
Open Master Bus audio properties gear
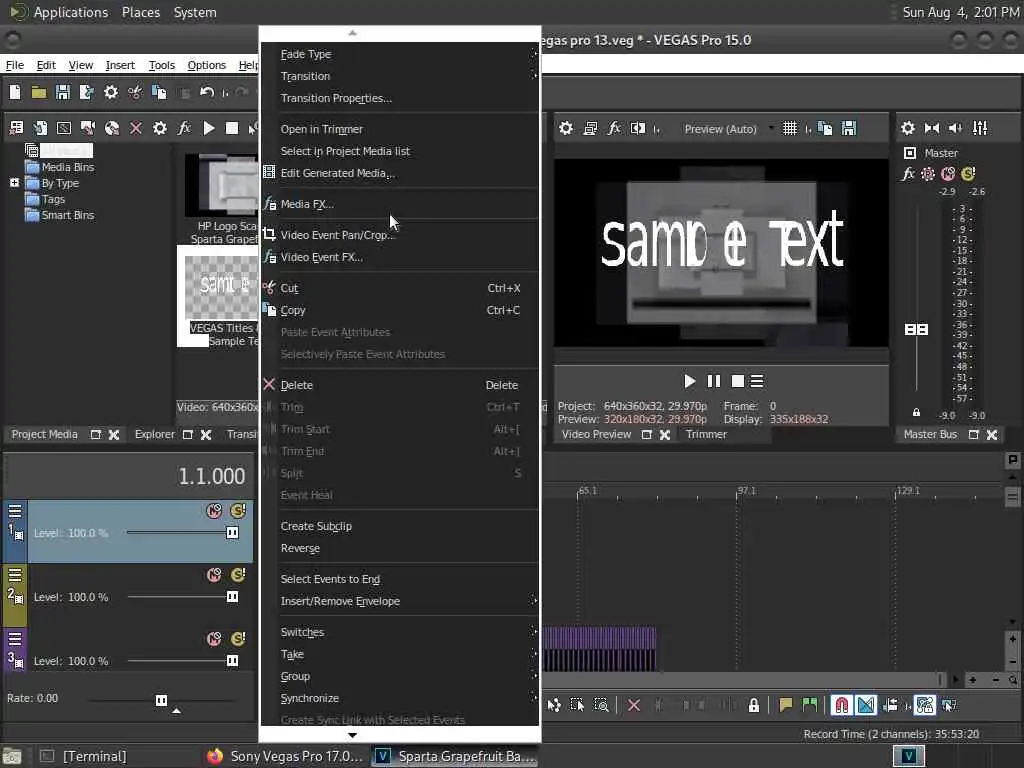[908, 128]
